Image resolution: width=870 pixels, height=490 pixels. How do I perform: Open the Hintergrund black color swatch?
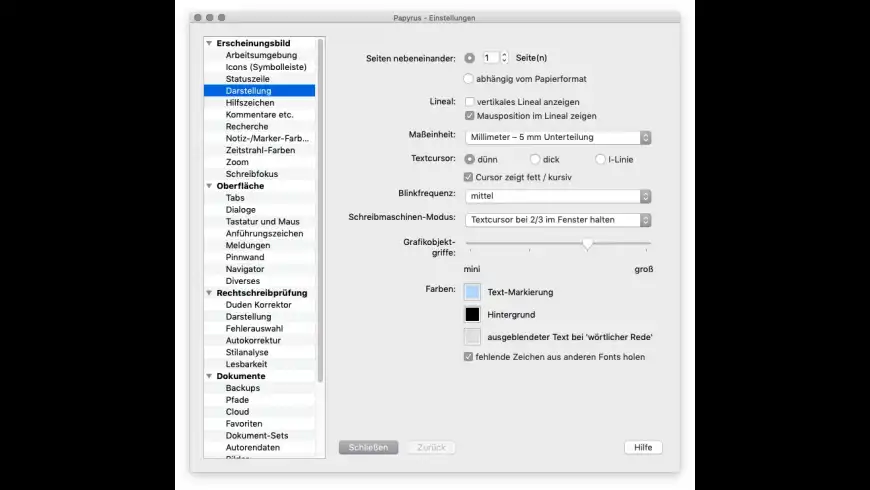tap(472, 315)
